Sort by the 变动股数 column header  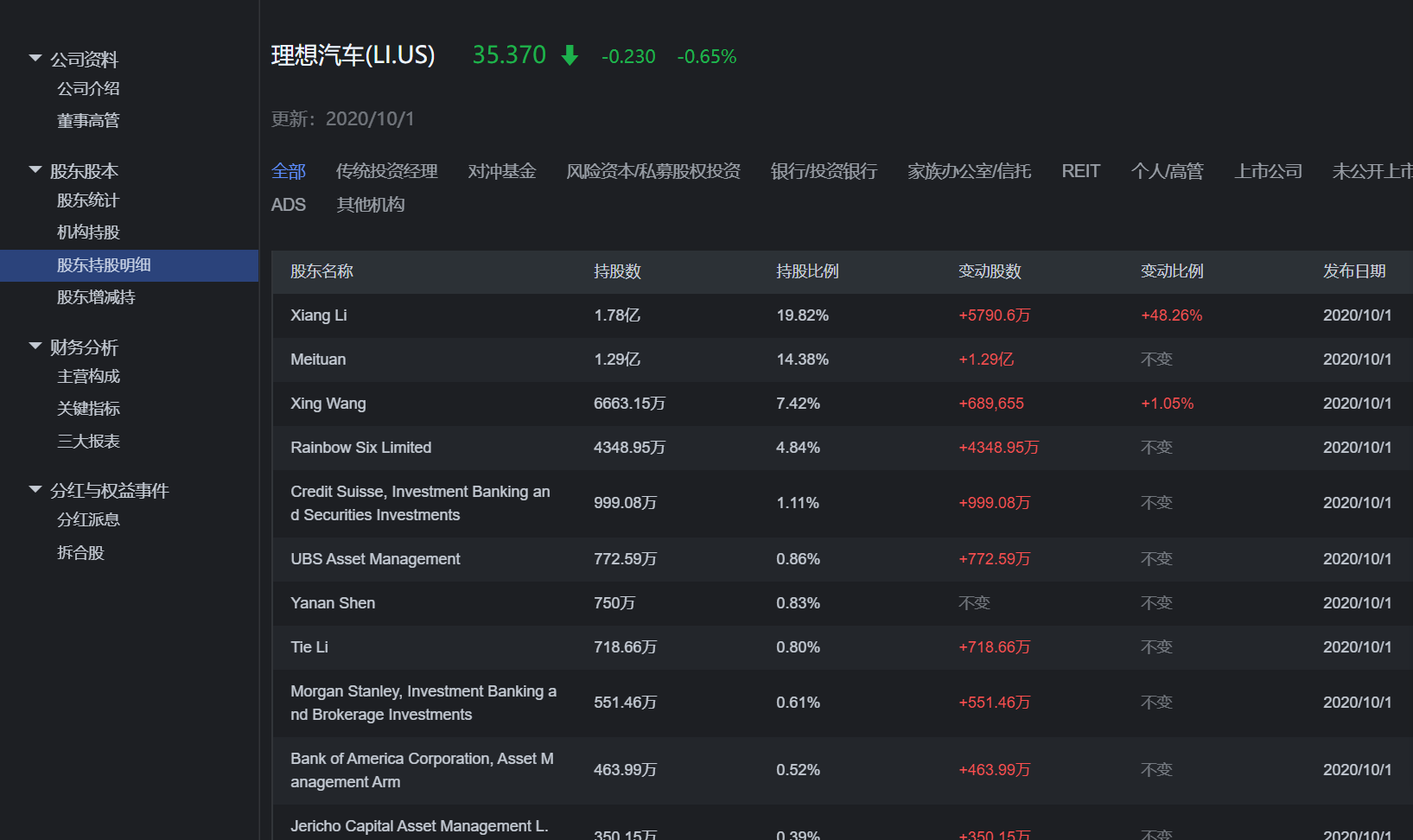click(990, 271)
